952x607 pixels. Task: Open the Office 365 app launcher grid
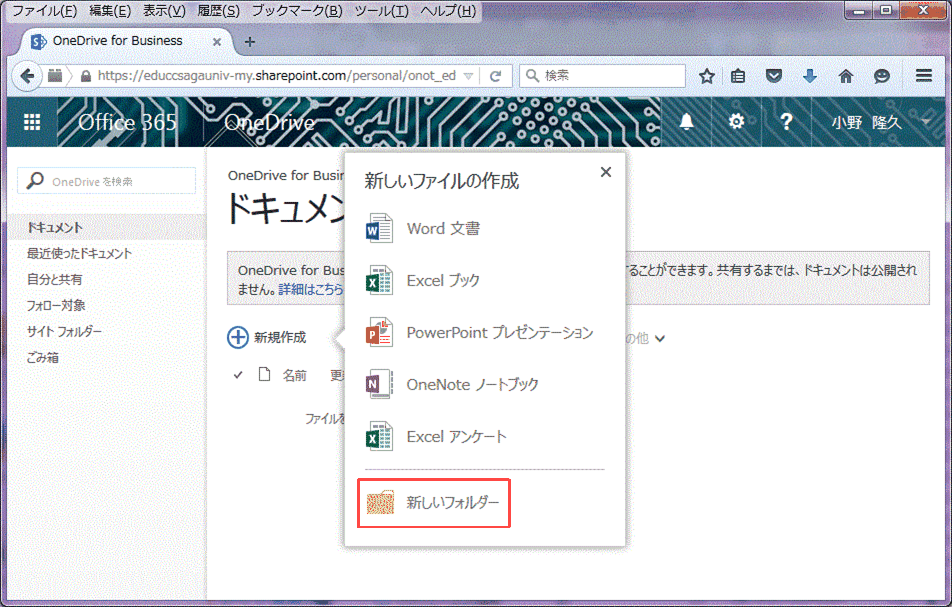point(32,122)
